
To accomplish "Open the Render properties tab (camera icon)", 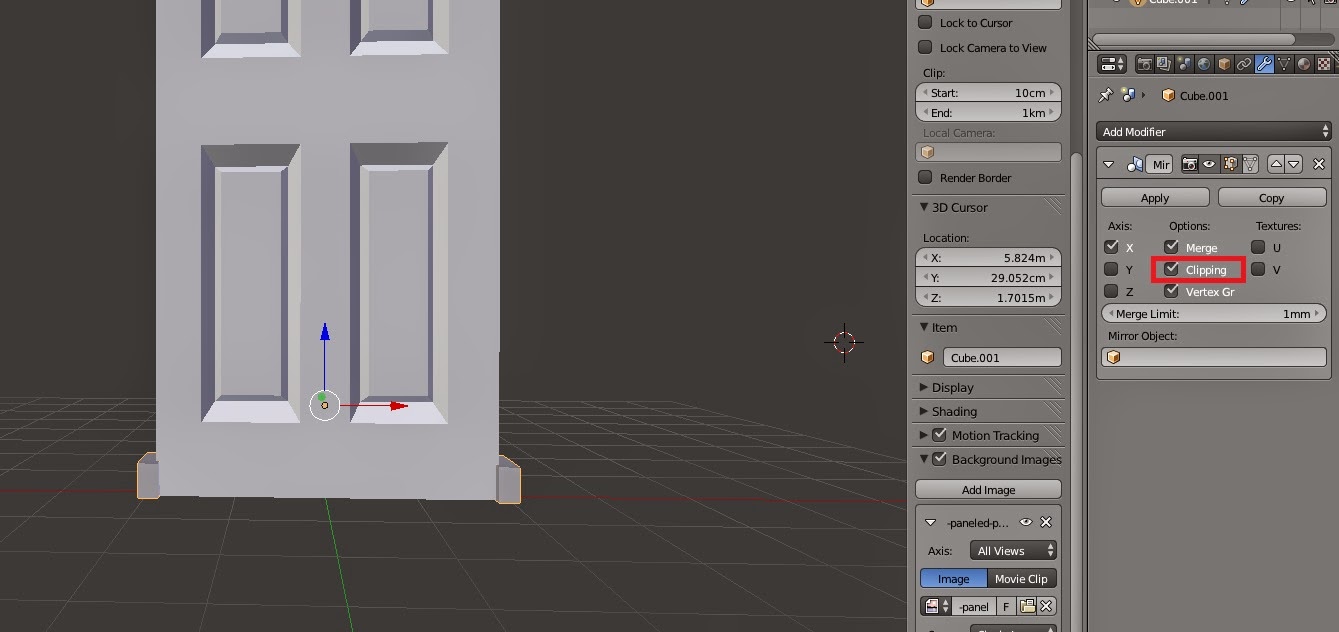I will [x=1144, y=63].
